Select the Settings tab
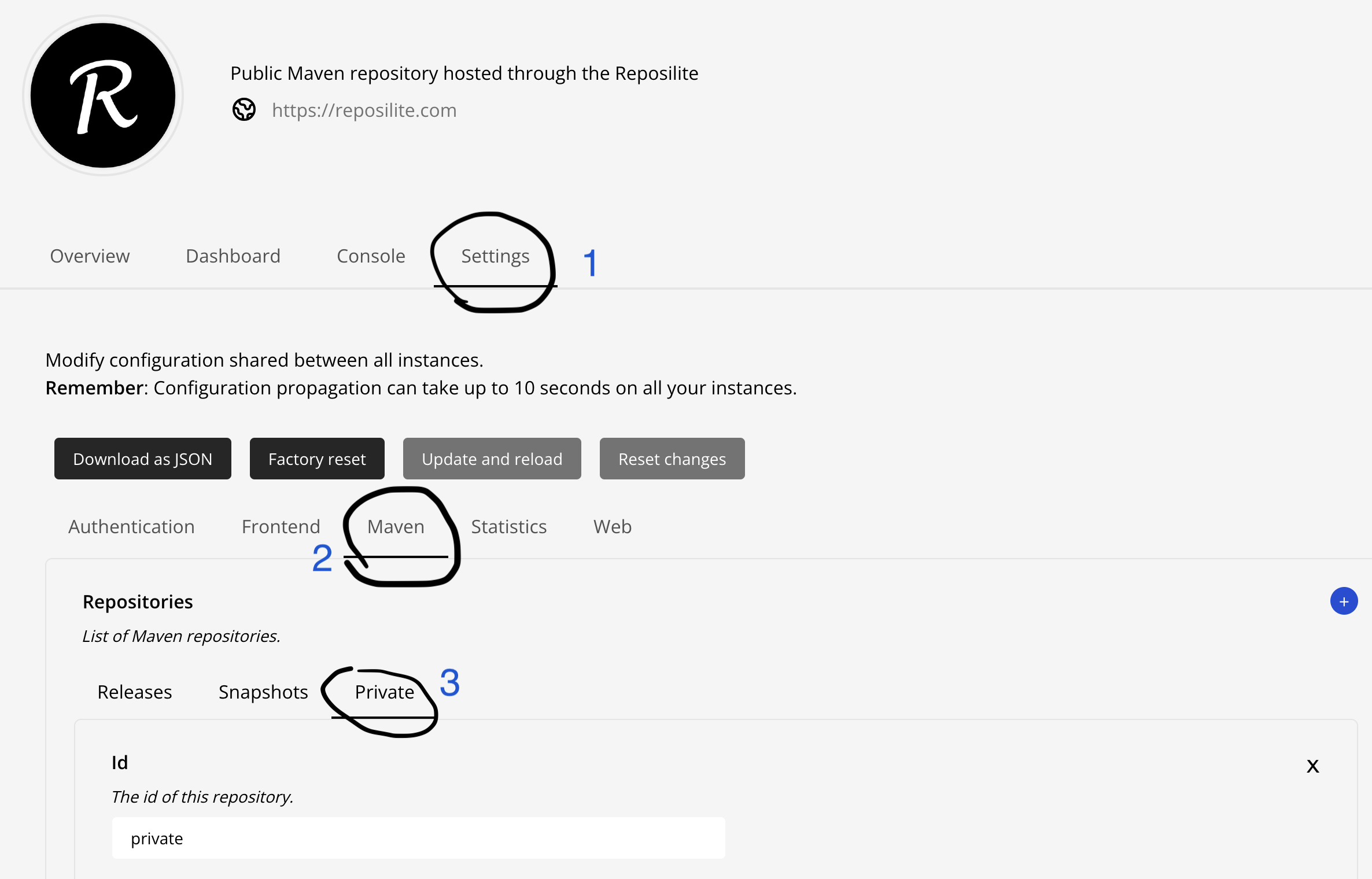Image resolution: width=1372 pixels, height=879 pixels. (495, 256)
